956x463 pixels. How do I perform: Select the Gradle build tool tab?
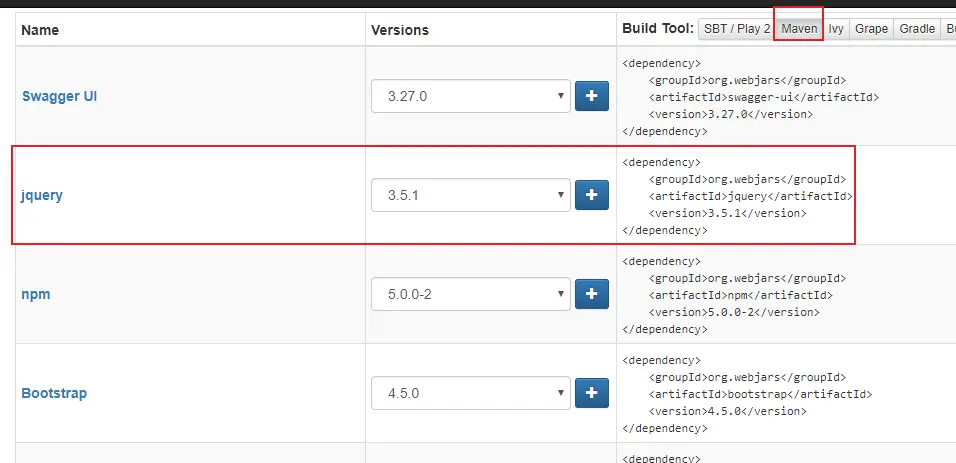917,29
